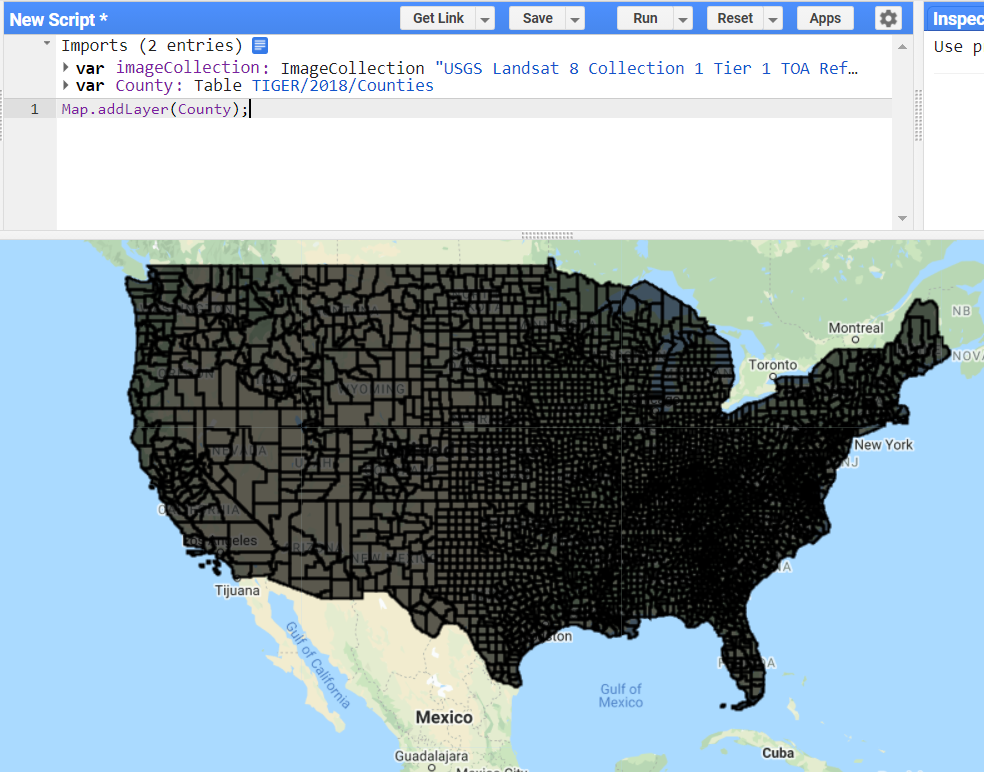Viewport: 984px width, 772px height.
Task: Click the imageCollection variable name
Action: point(187,68)
